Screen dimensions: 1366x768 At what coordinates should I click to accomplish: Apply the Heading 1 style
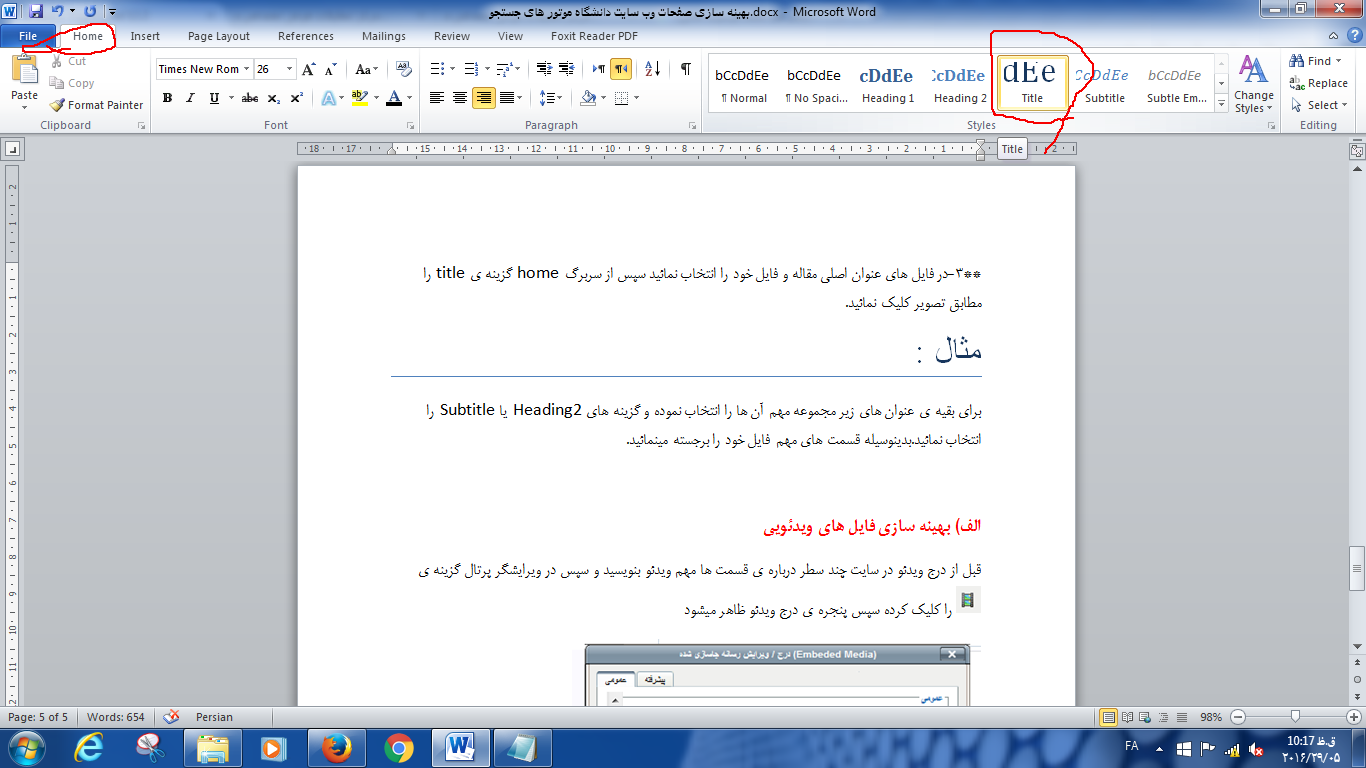pyautogui.click(x=888, y=85)
